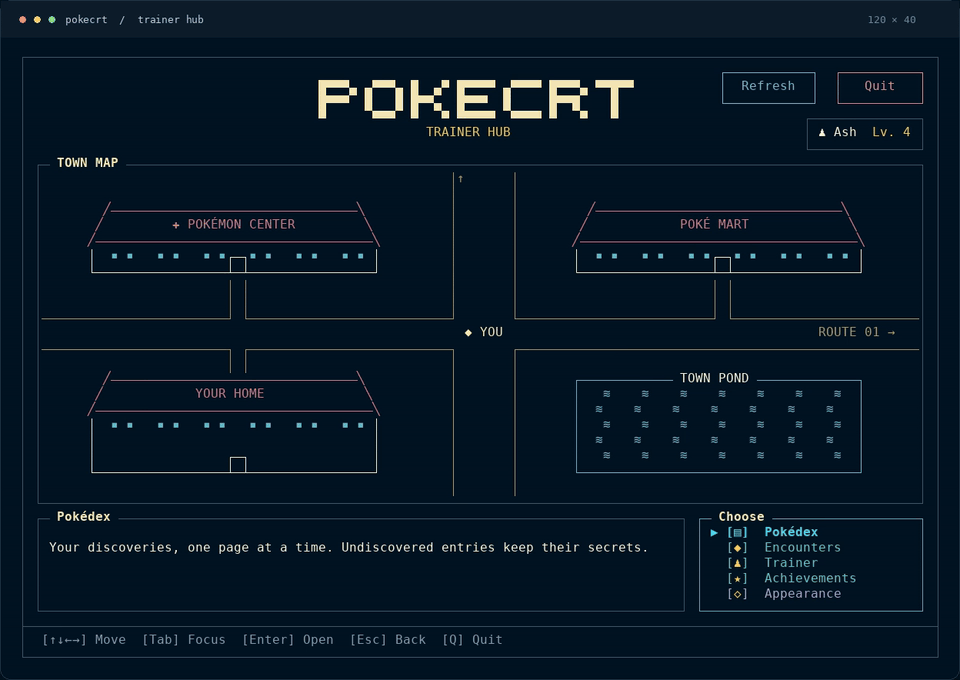Click the [Q] Quit hint in footer
The width and height of the screenshot is (960, 680).
point(472,640)
